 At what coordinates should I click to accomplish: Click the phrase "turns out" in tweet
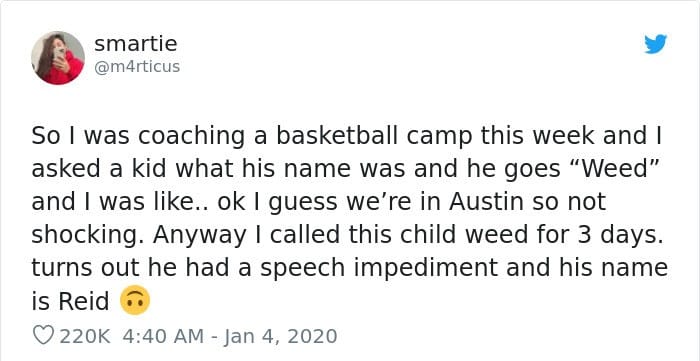tap(76, 269)
